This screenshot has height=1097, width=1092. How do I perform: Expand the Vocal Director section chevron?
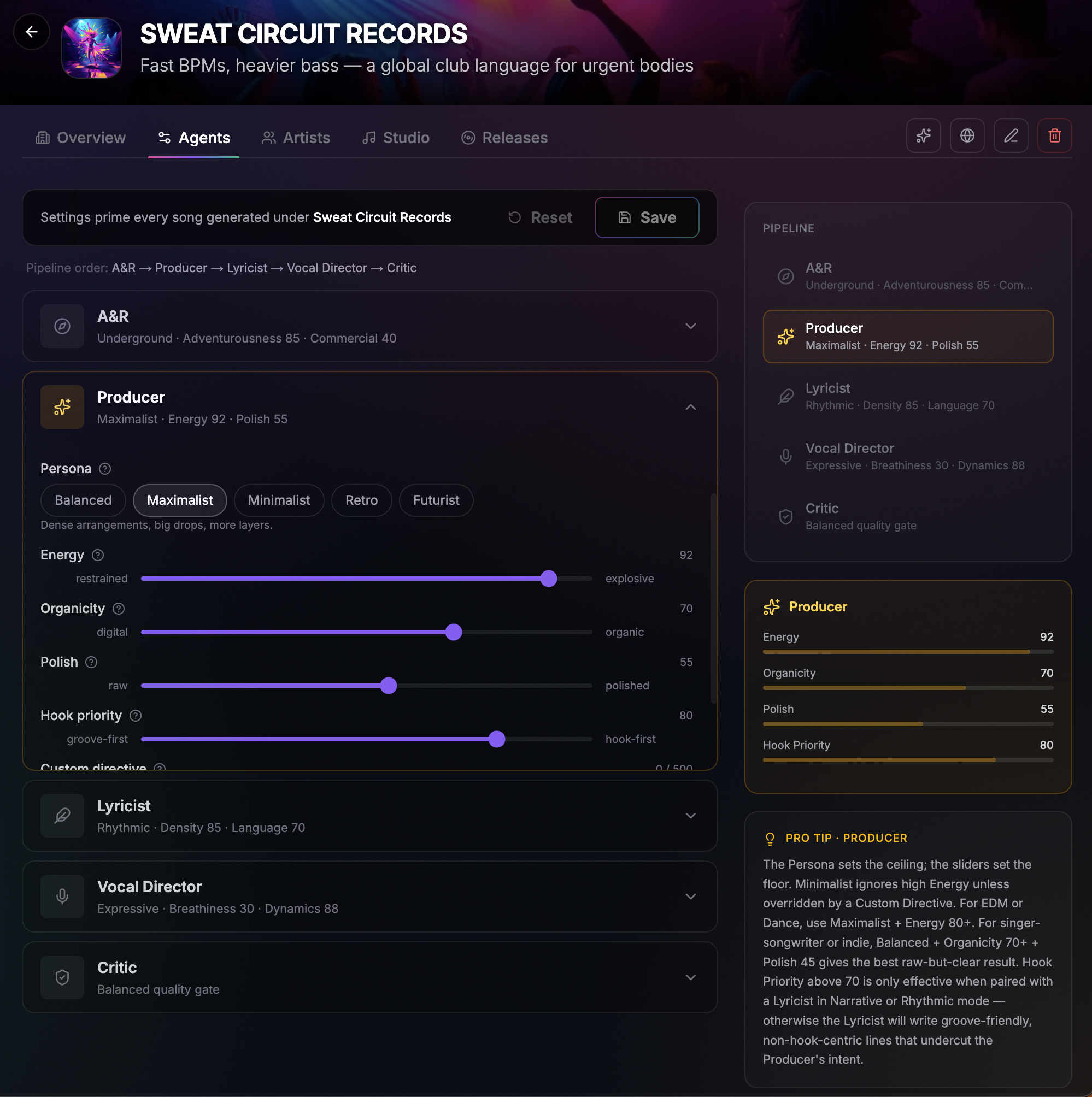click(x=691, y=896)
